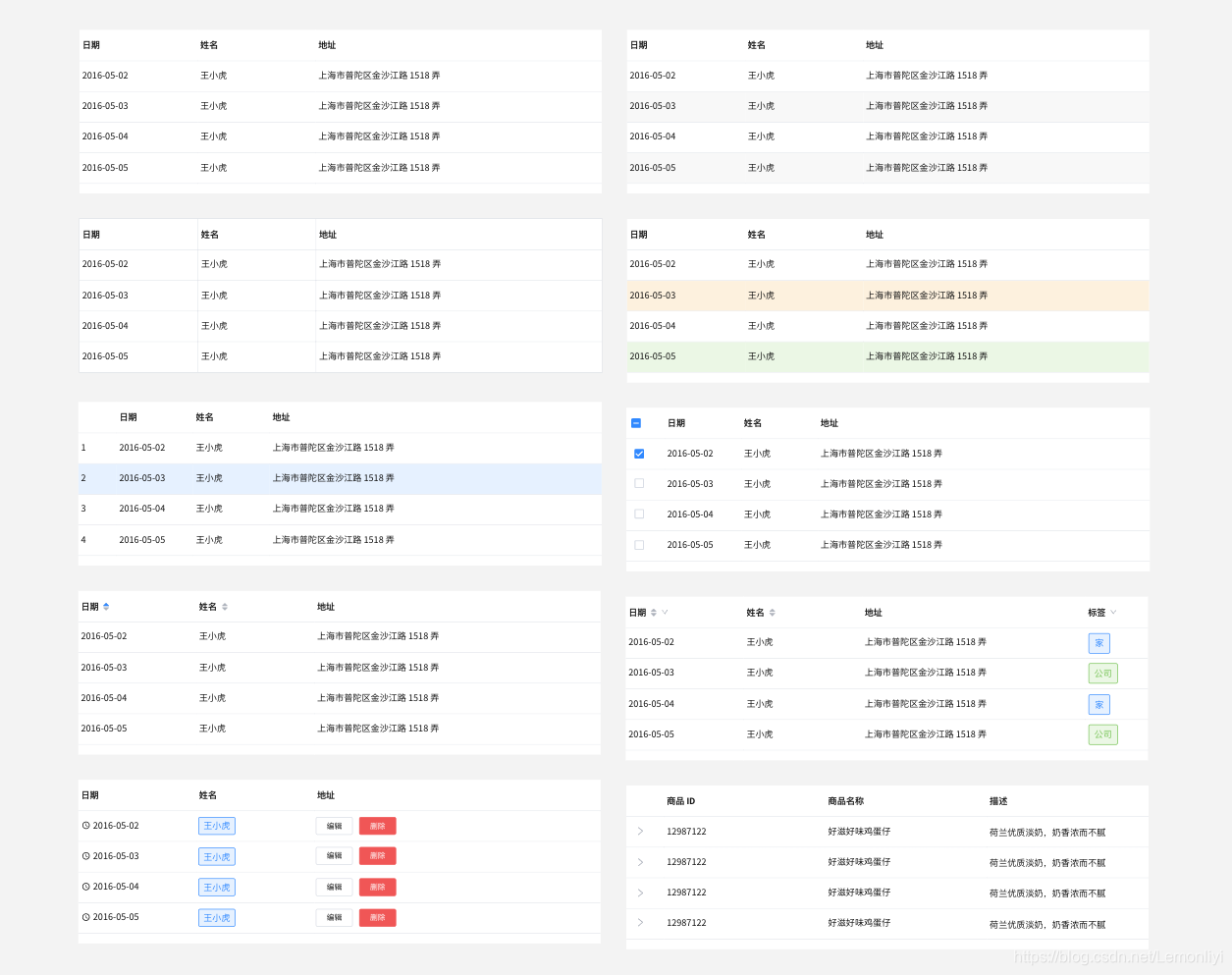Click row index cell "3"
The width and height of the screenshot is (1232, 975).
[83, 509]
